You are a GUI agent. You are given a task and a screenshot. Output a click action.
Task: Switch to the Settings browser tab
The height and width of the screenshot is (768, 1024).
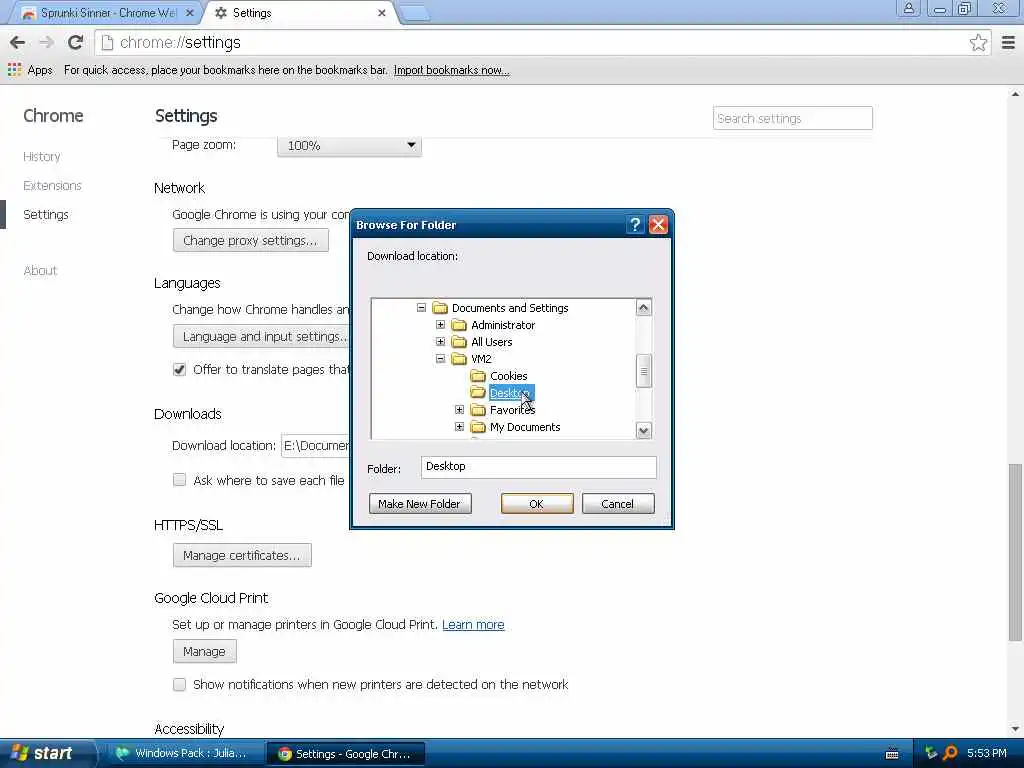pyautogui.click(x=302, y=12)
